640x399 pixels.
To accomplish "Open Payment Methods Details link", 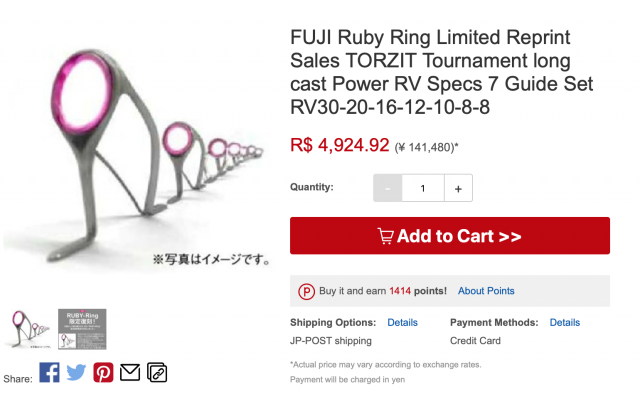I will pos(565,323).
